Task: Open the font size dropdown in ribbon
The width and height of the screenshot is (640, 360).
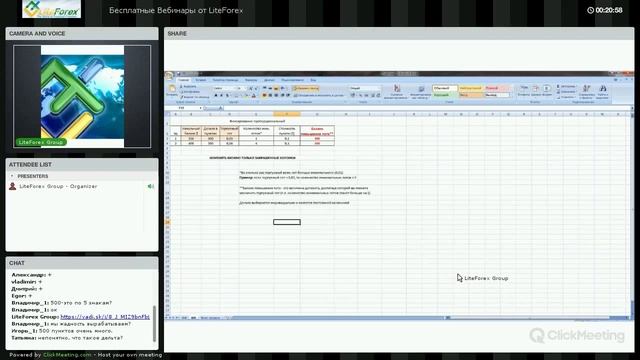Action: 245,88
